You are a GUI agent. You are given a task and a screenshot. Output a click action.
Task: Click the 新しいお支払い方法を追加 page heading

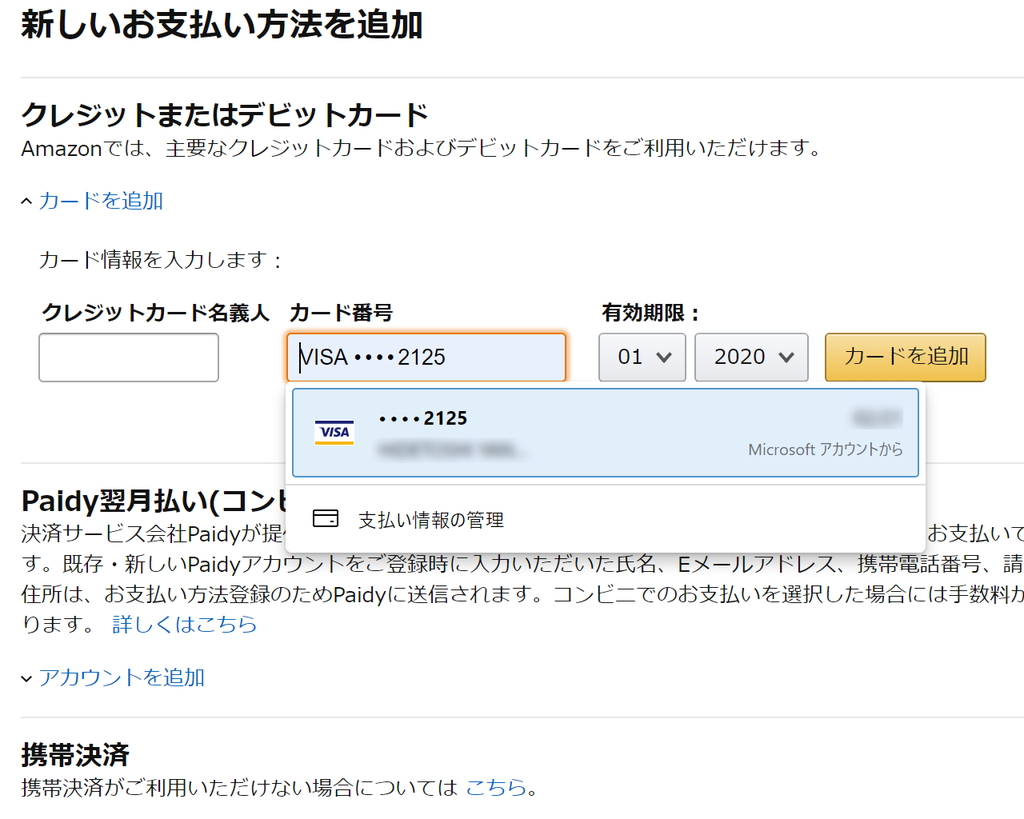[x=222, y=27]
